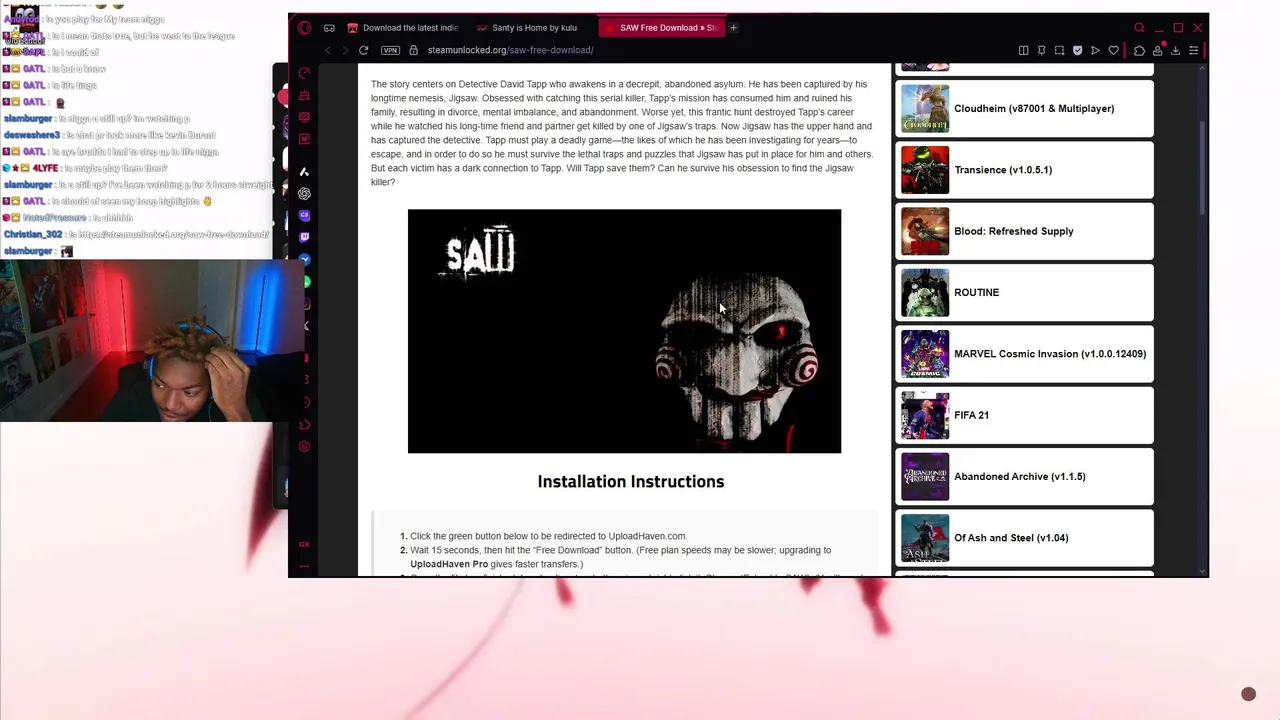Open sidebar three-dots setup menu

pyautogui.click(x=304, y=566)
